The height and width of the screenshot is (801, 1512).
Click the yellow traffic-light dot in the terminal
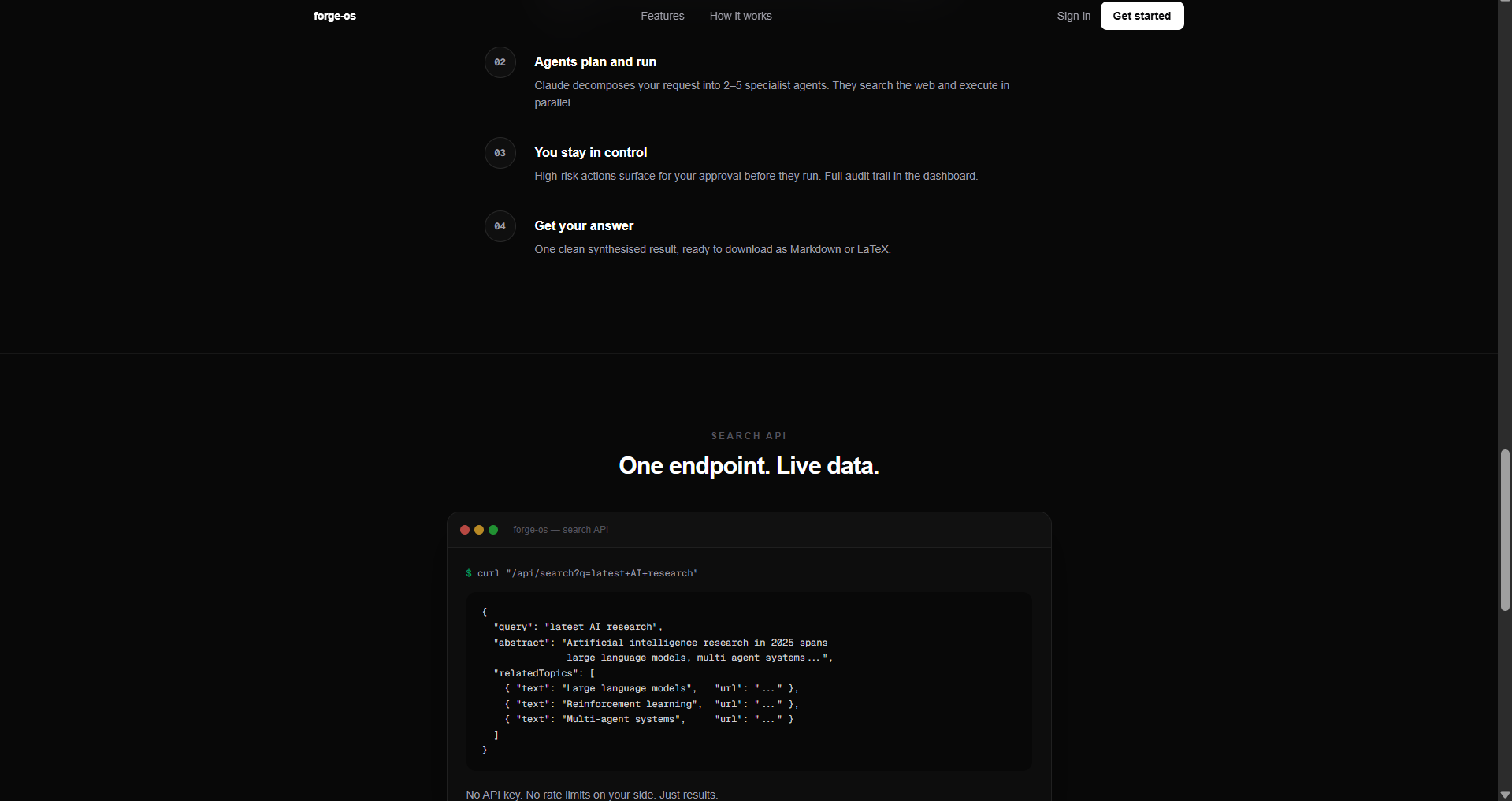coord(479,530)
